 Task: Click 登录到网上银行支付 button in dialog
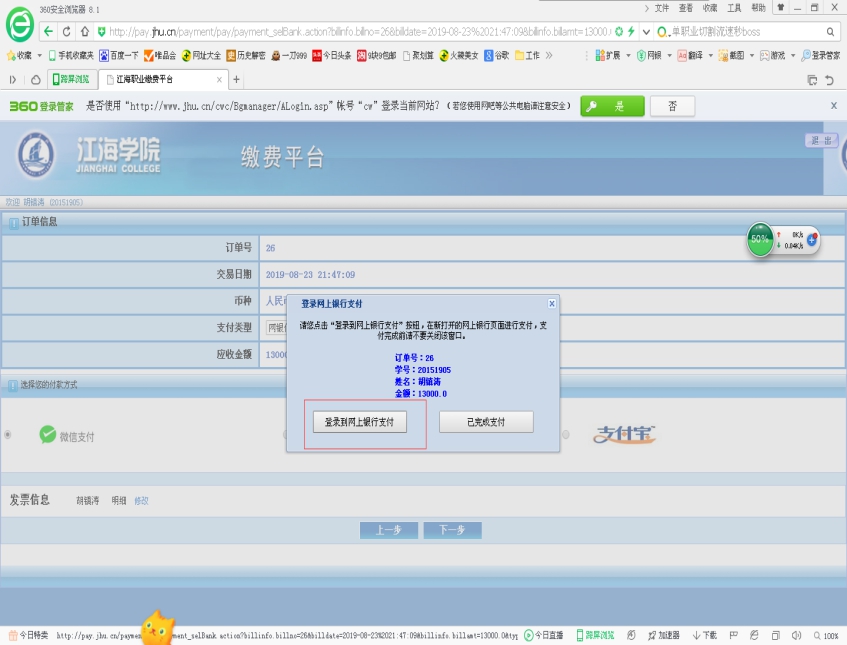pos(360,422)
